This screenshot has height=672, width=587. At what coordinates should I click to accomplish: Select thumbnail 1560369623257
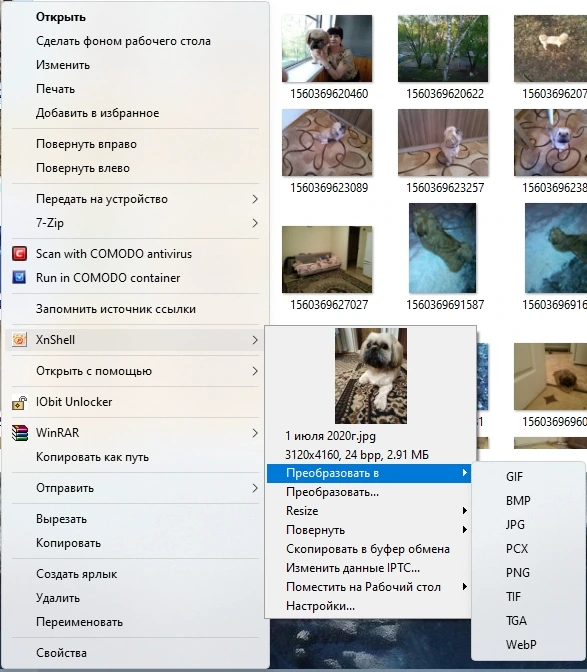pyautogui.click(x=443, y=142)
